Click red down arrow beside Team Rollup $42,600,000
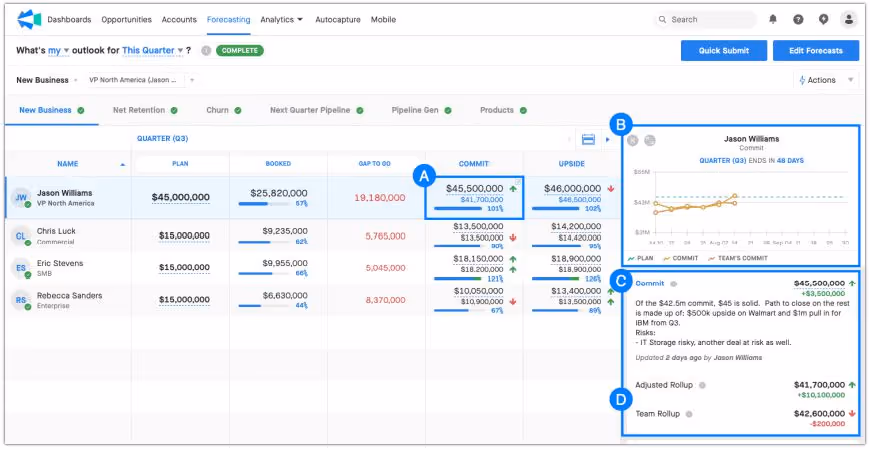870x450 pixels. click(x=852, y=413)
